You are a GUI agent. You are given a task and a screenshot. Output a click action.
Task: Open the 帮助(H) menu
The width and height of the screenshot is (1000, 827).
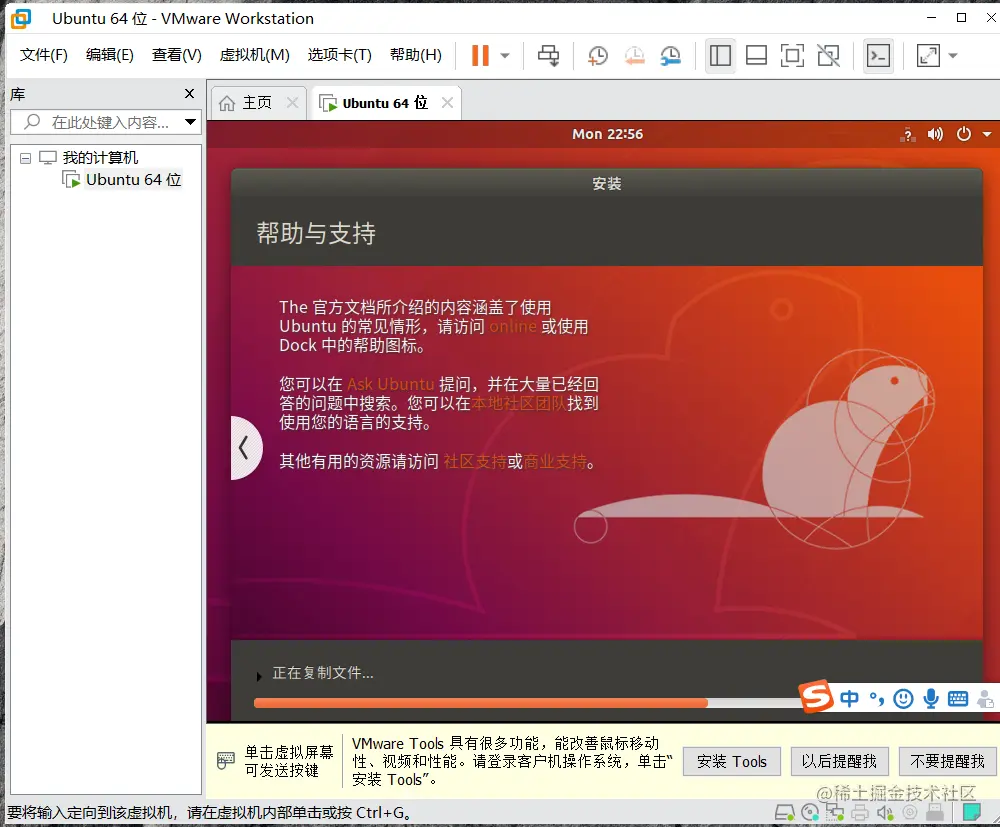pyautogui.click(x=416, y=55)
